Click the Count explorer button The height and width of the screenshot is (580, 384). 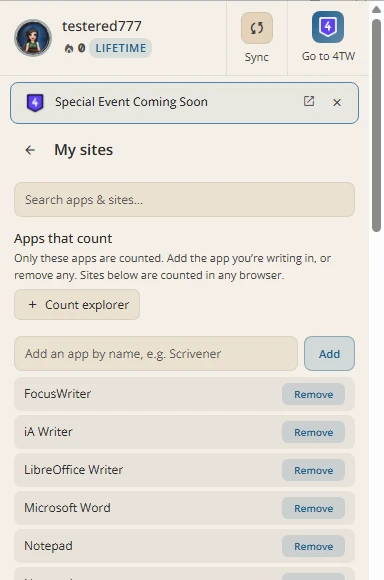77,304
